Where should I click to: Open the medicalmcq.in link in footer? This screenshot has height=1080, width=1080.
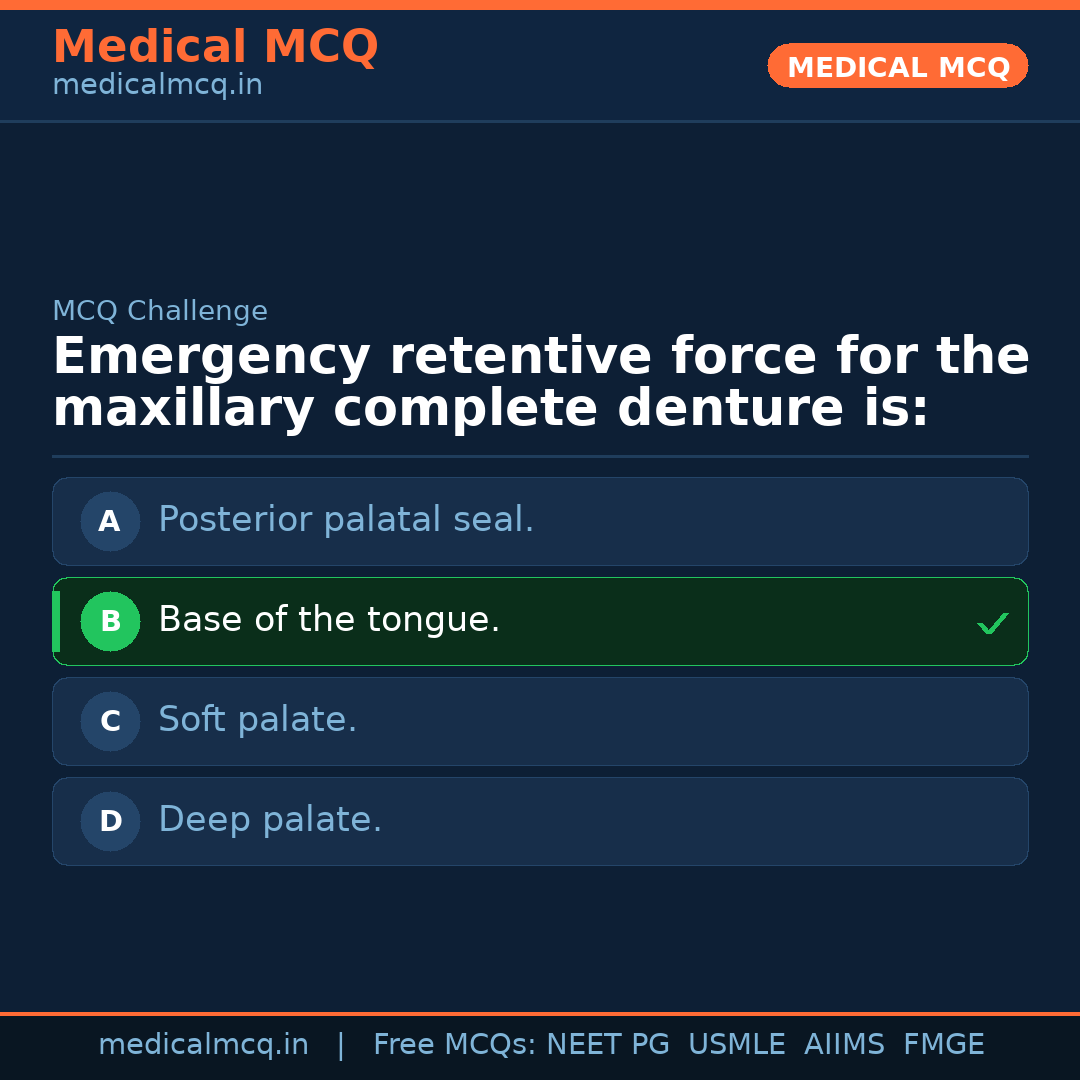pos(203,1045)
